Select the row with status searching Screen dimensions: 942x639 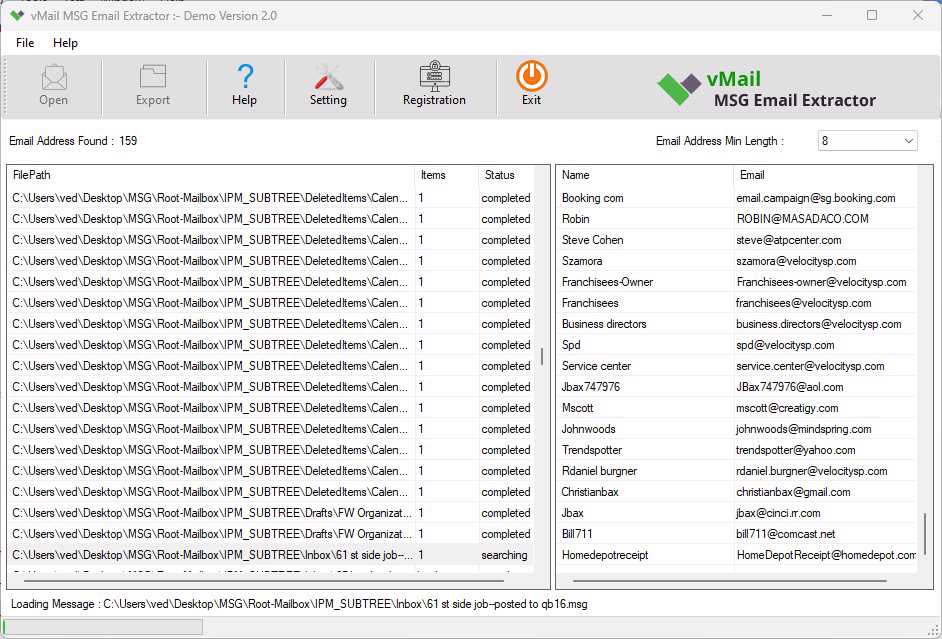pyautogui.click(x=271, y=555)
